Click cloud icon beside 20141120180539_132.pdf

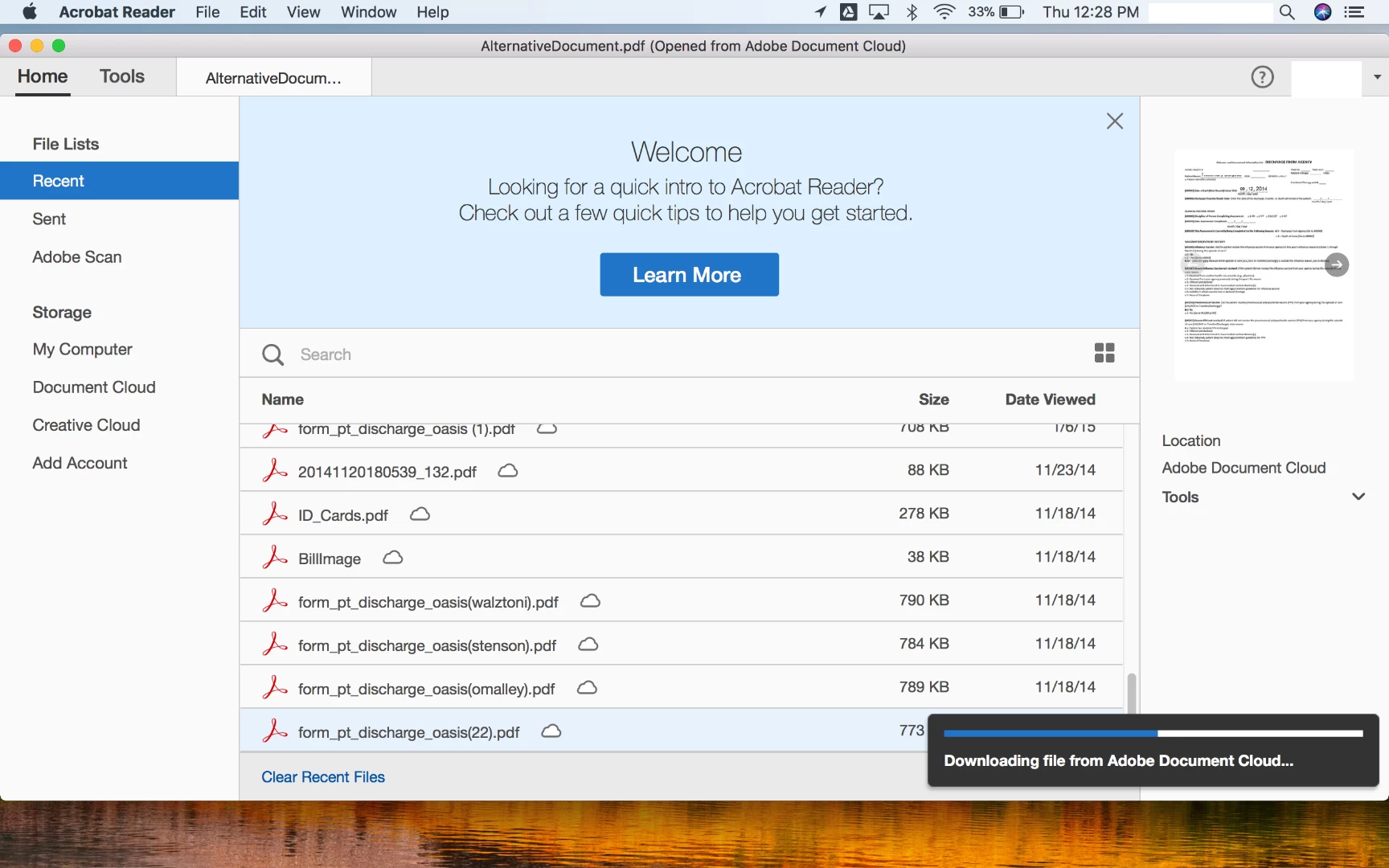[x=508, y=470]
